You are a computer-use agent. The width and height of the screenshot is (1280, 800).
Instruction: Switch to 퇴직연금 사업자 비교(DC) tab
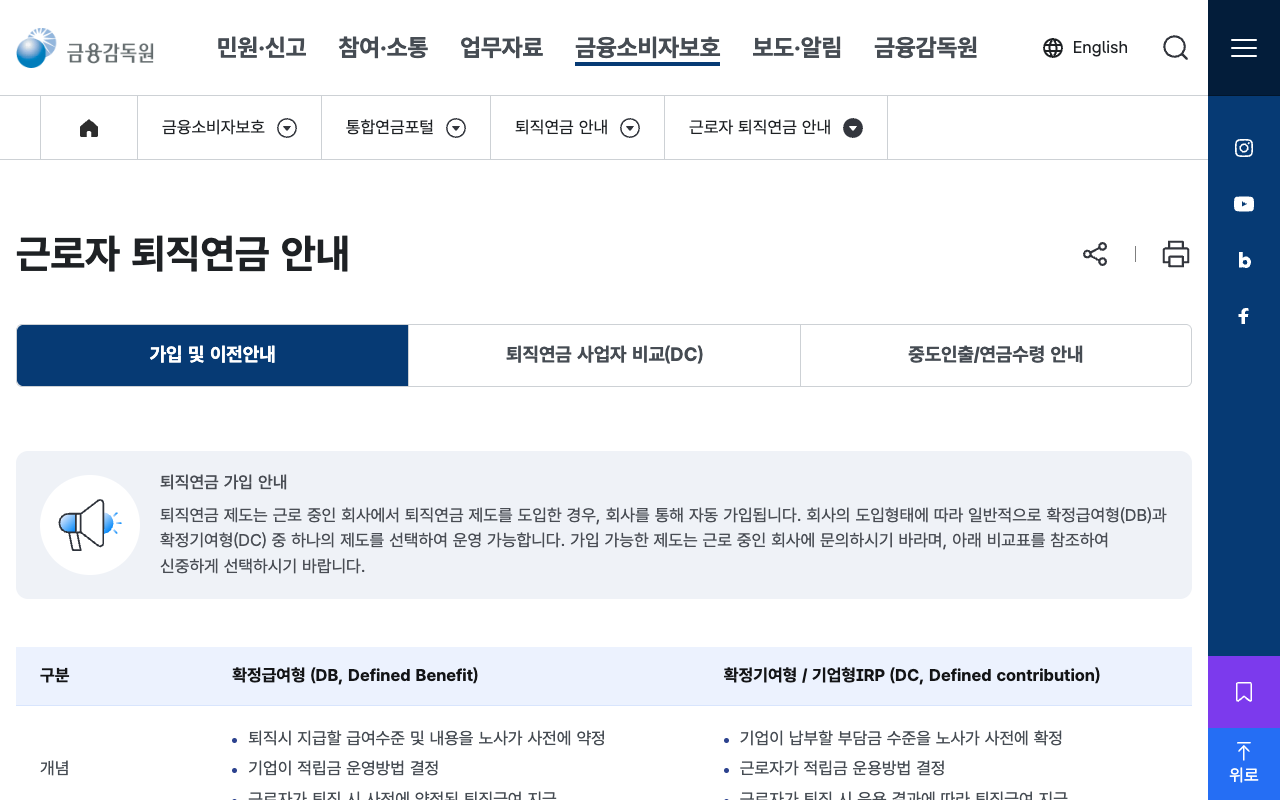pyautogui.click(x=604, y=355)
